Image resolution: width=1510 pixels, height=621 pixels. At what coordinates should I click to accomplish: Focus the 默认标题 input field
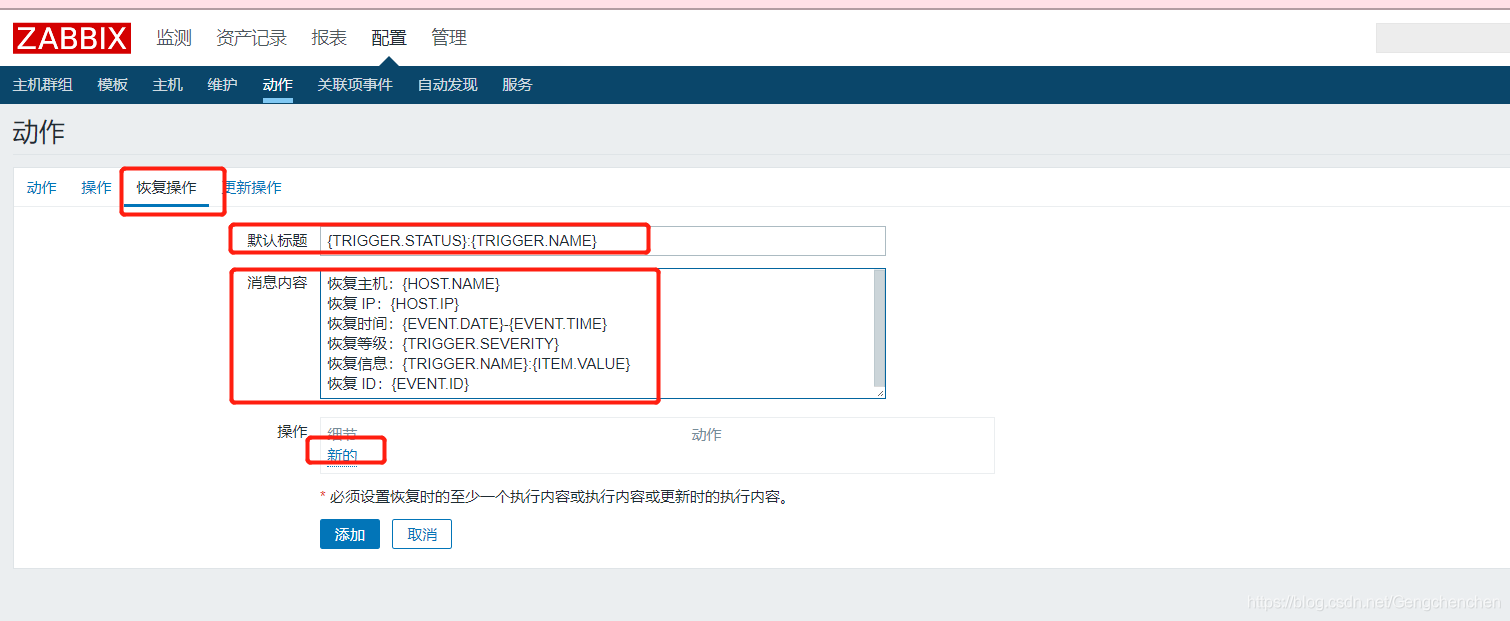(603, 240)
